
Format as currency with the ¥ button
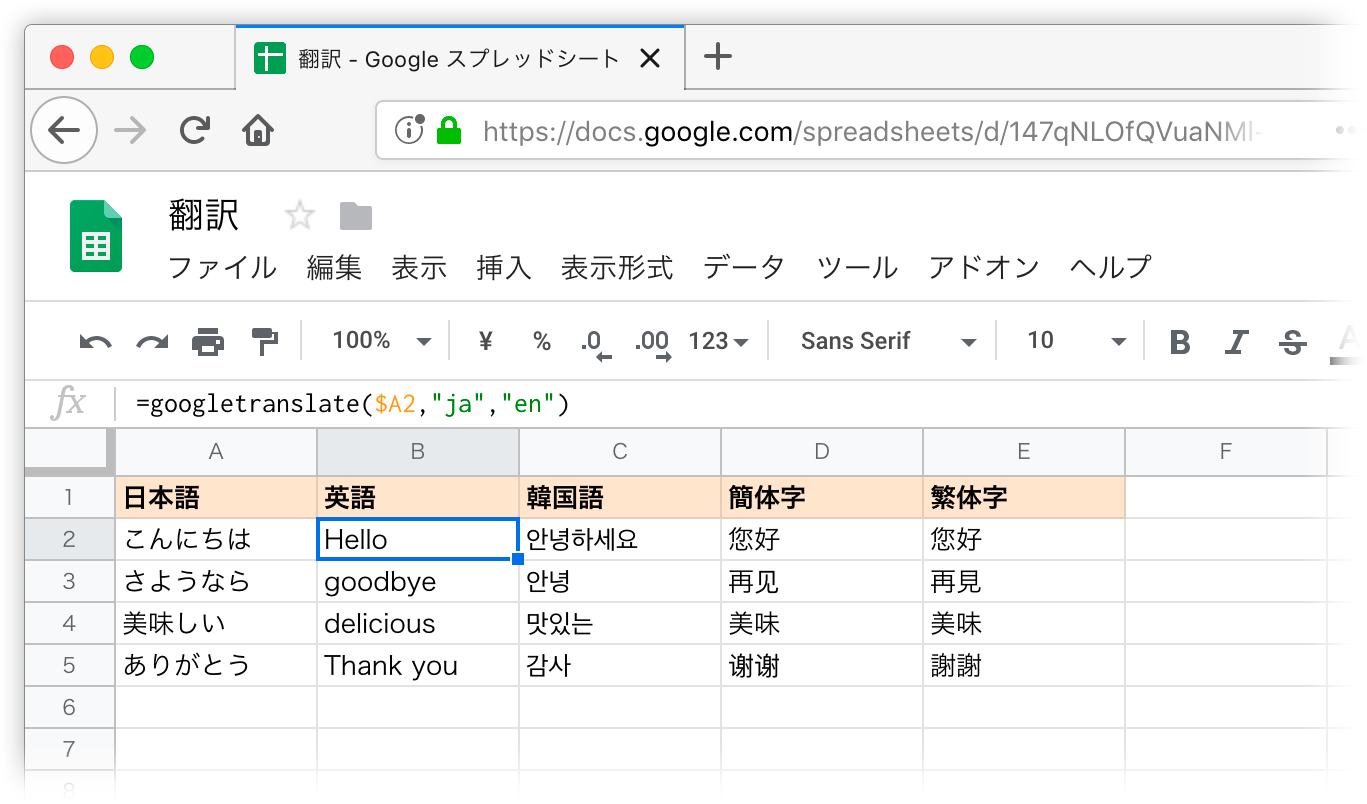point(487,341)
